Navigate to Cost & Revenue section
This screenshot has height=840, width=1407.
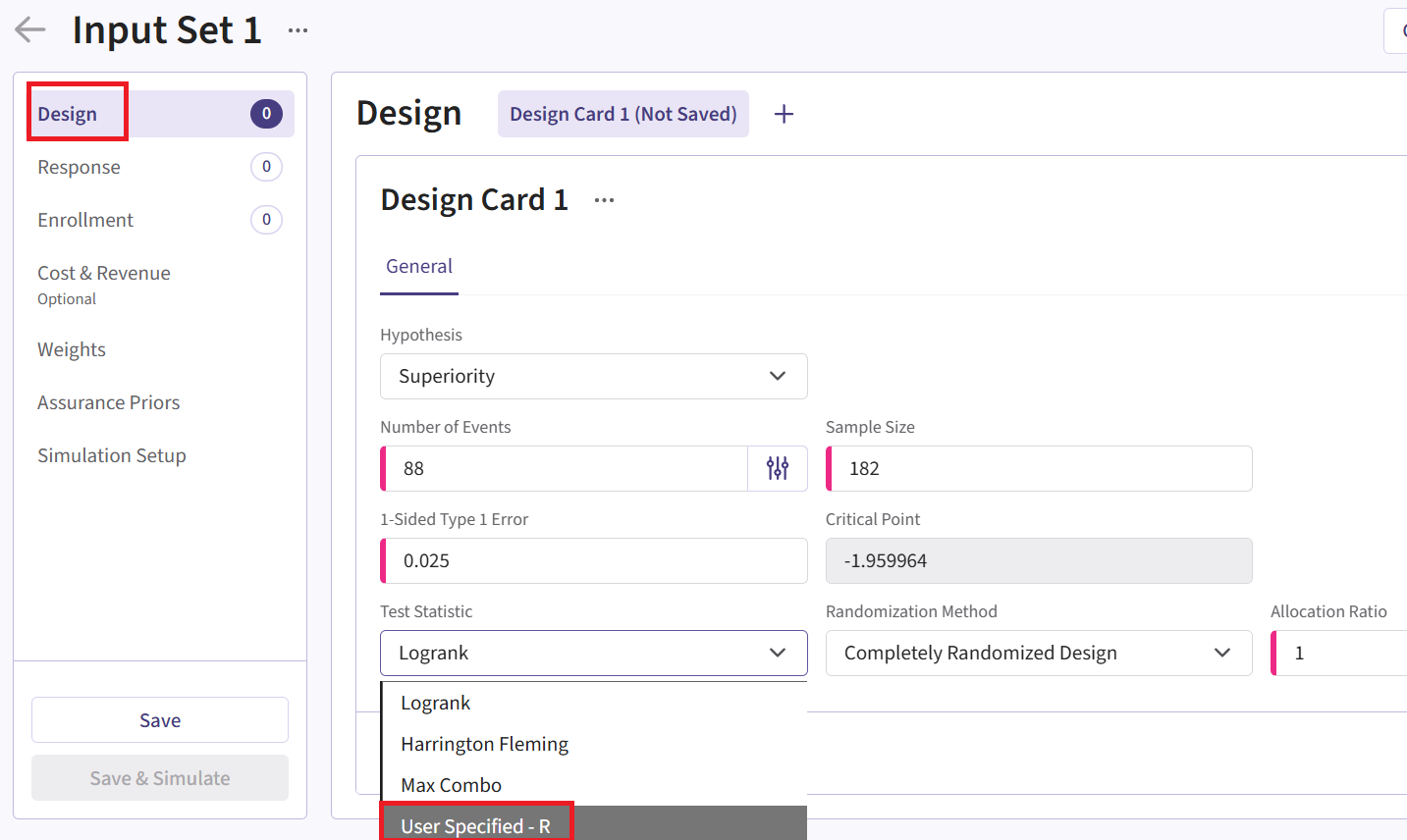104,274
